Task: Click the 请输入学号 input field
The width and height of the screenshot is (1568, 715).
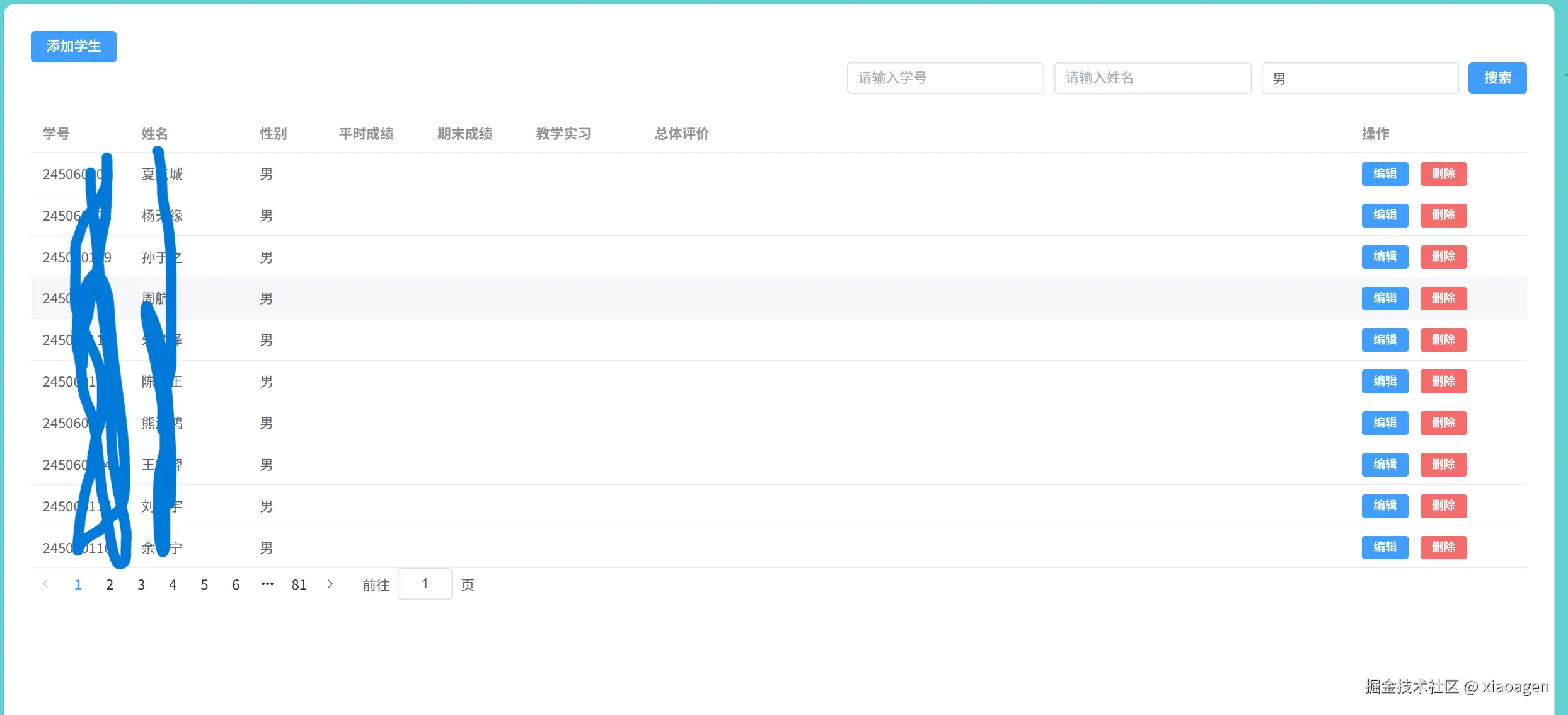Action: (x=944, y=78)
